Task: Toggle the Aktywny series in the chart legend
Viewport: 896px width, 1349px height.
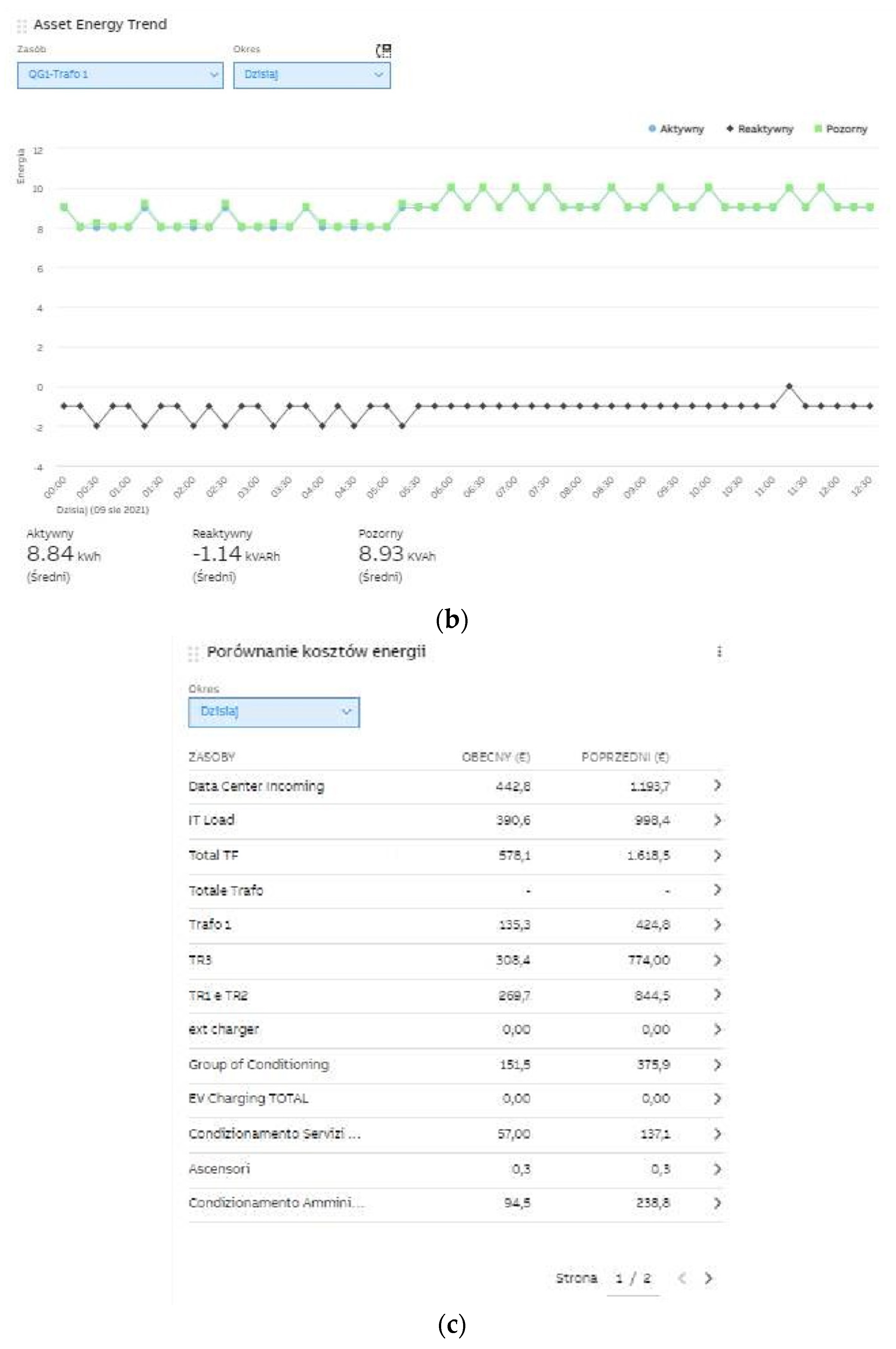Action: click(x=676, y=129)
